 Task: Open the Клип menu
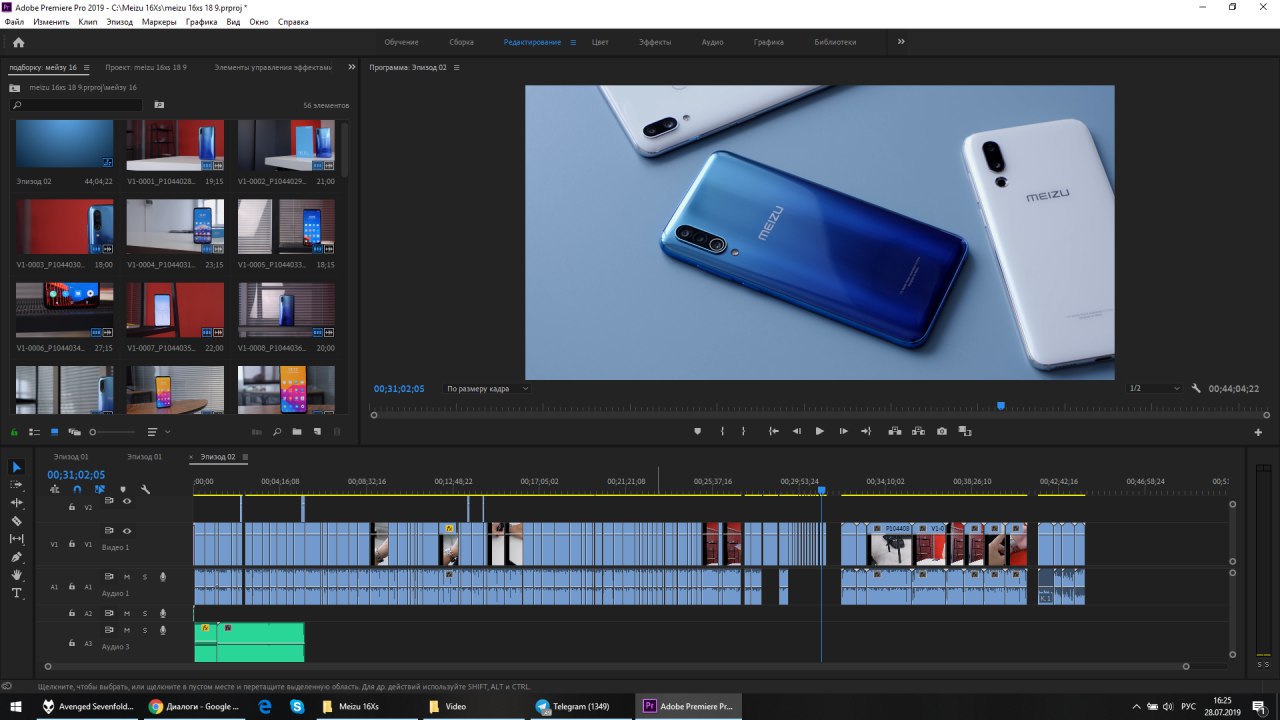88,21
